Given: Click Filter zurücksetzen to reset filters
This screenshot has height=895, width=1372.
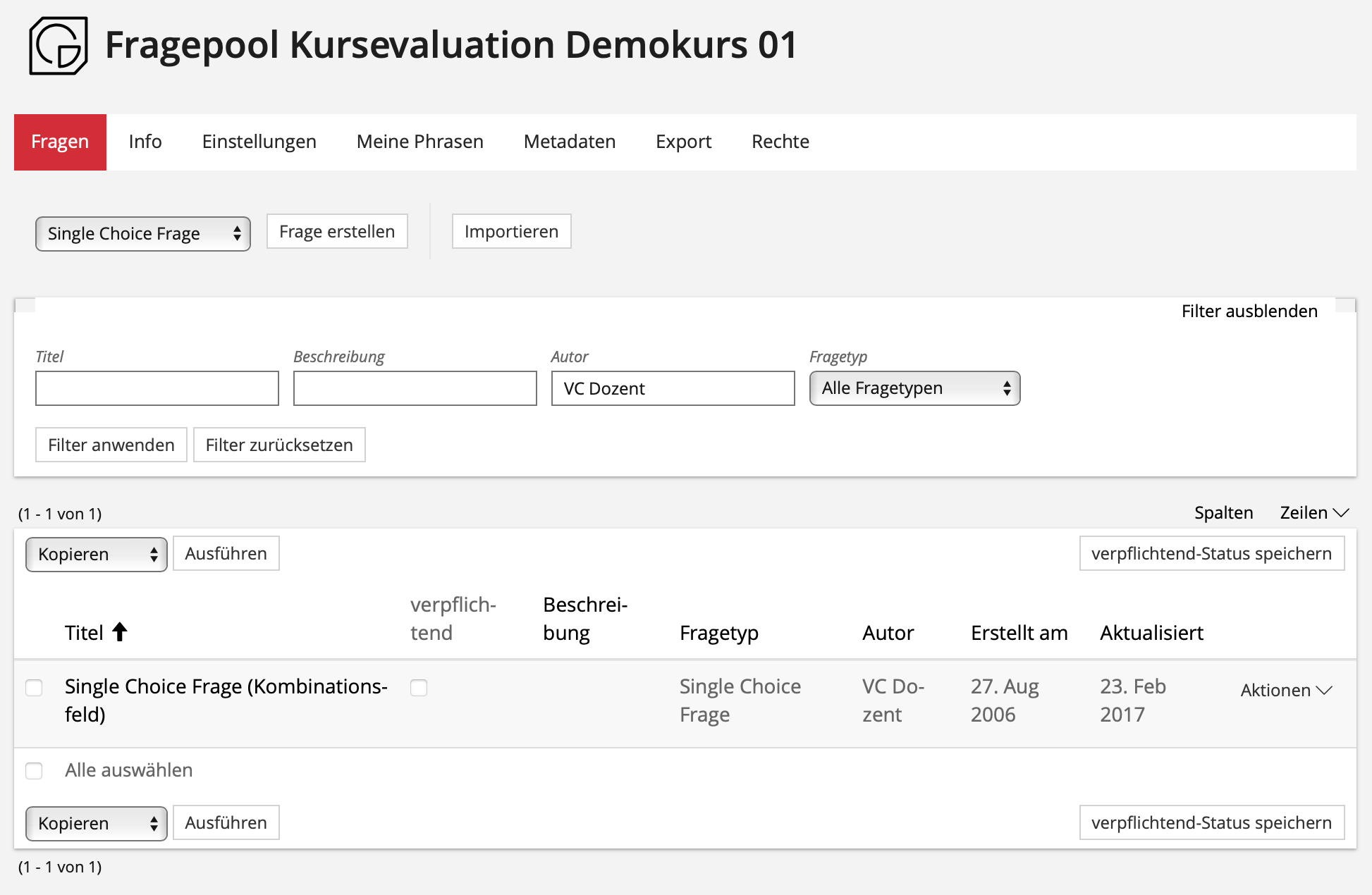Looking at the screenshot, I should click(279, 445).
